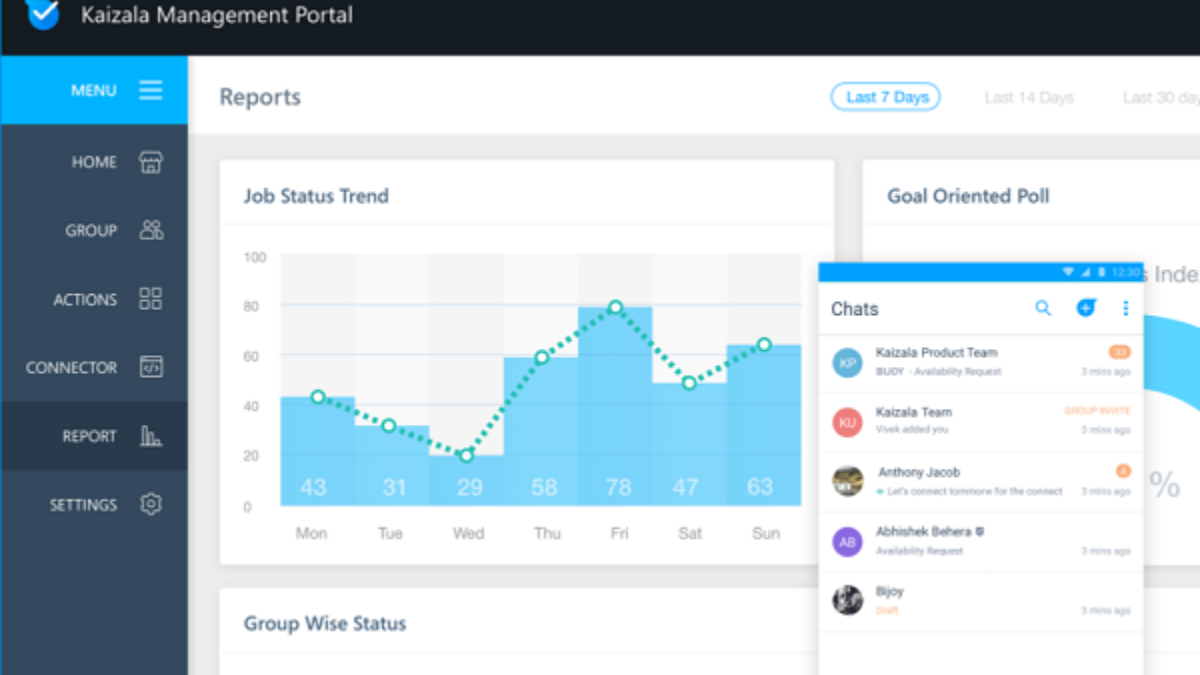The image size is (1200, 675).
Task: Switch to the Last 14 Days view
Action: tap(1028, 97)
